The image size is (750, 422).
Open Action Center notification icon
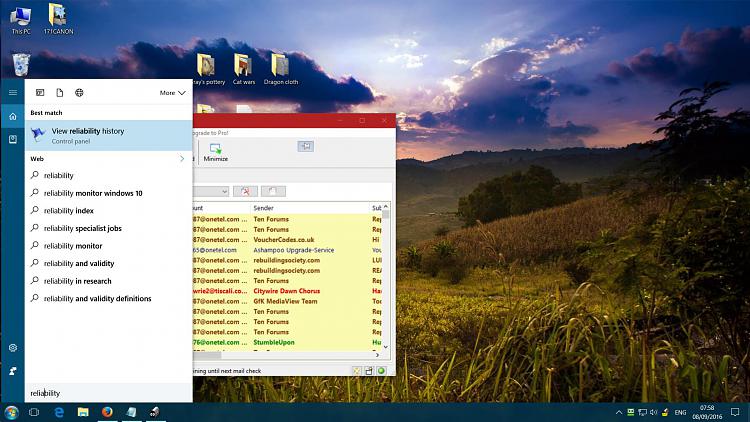(735, 412)
